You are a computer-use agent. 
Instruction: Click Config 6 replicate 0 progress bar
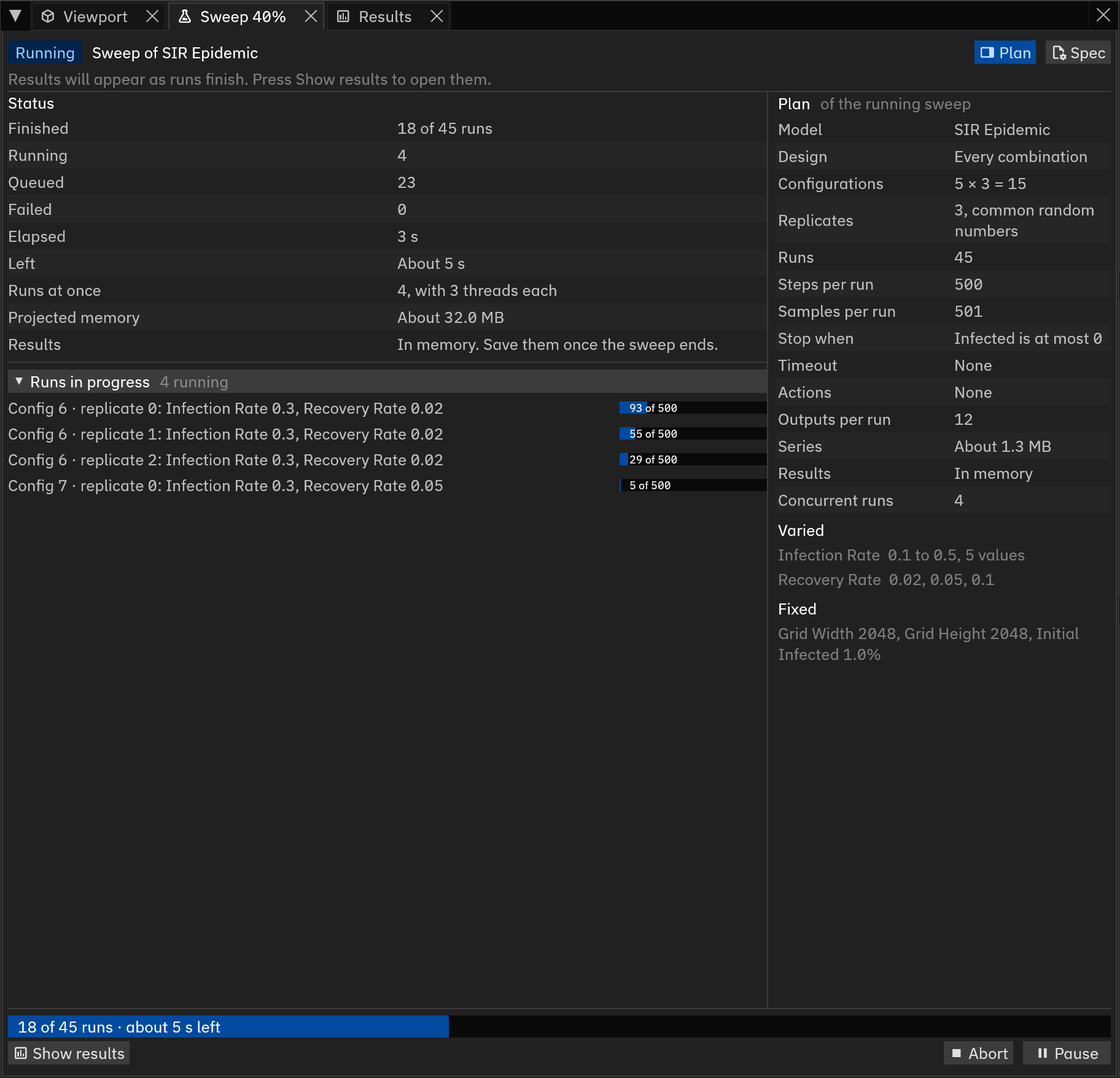tap(693, 408)
